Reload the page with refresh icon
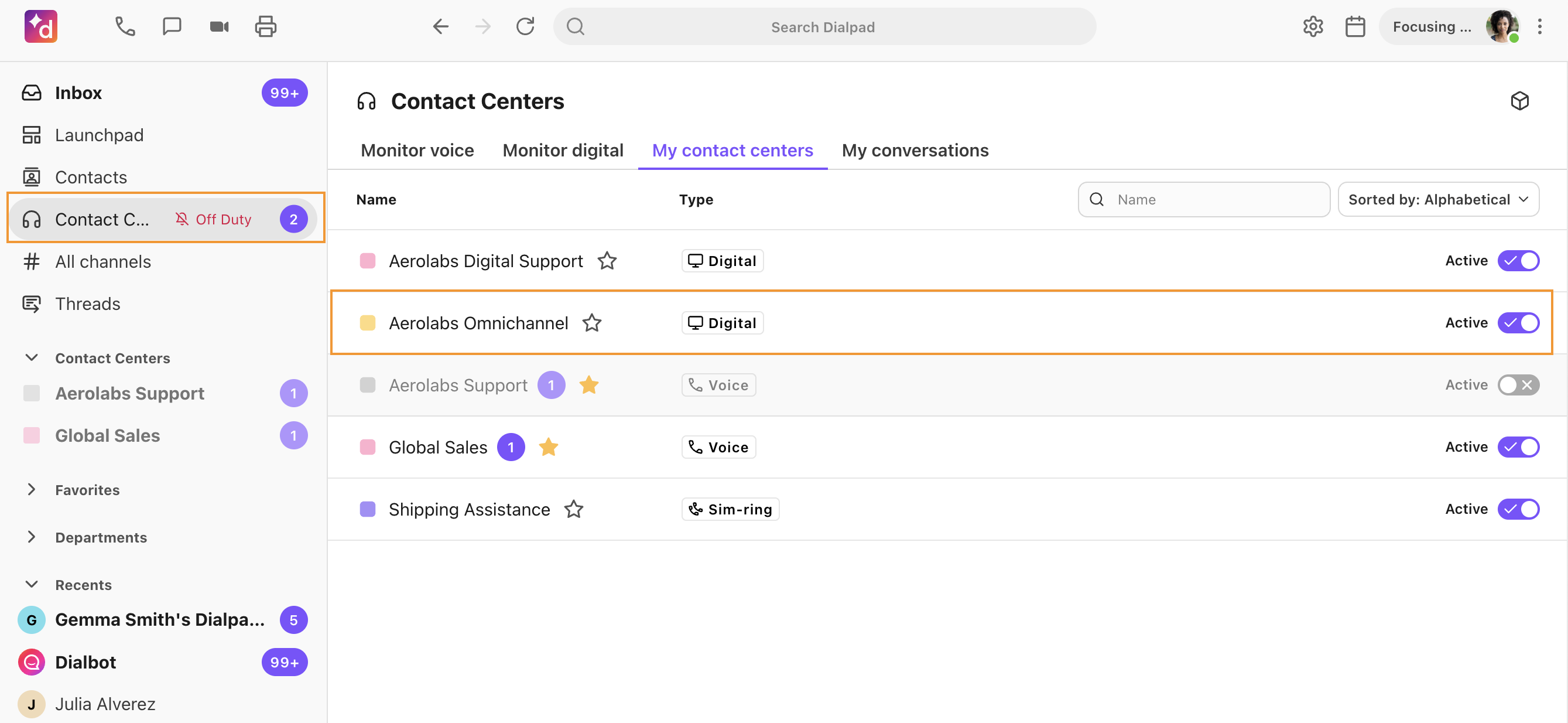Screen dimensions: 1568x723 pyautogui.click(x=525, y=26)
